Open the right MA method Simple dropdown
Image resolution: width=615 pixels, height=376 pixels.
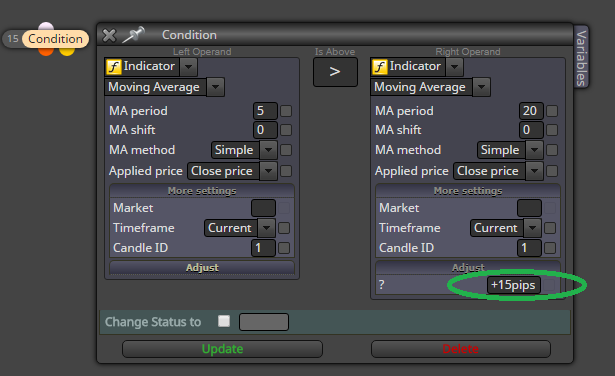coord(534,150)
